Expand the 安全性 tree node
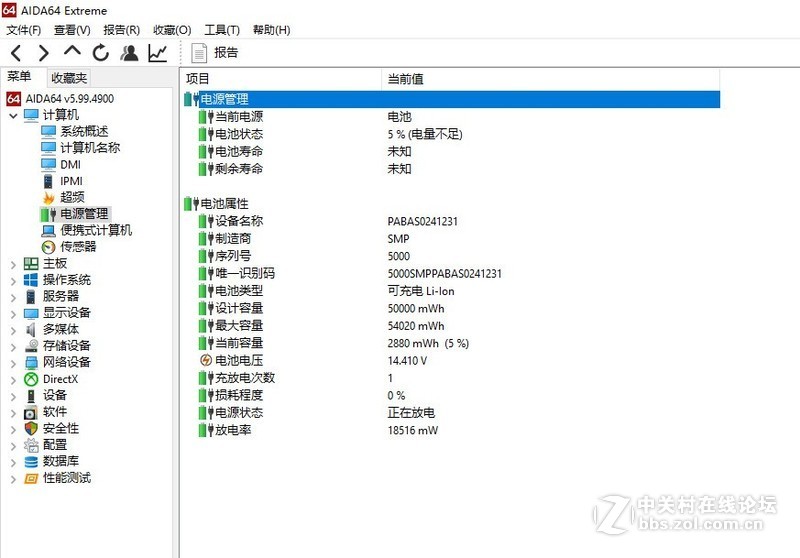 pos(13,429)
